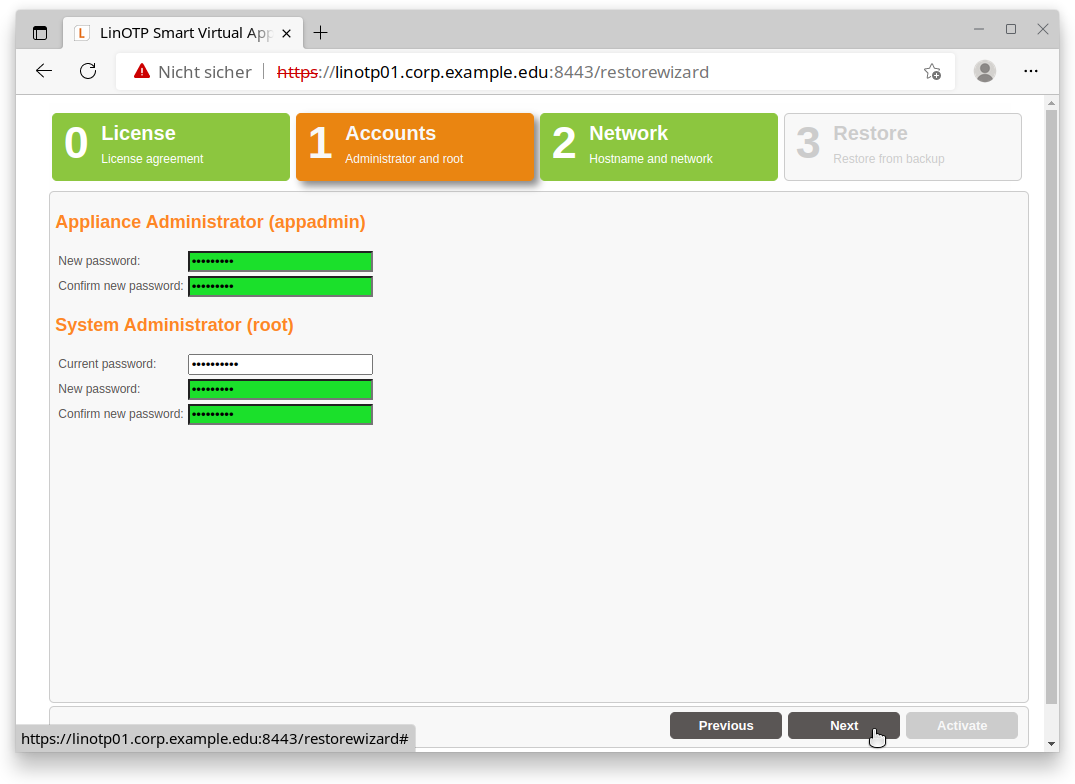1075x784 pixels.
Task: Select the Restore from backup step
Action: tap(902, 147)
